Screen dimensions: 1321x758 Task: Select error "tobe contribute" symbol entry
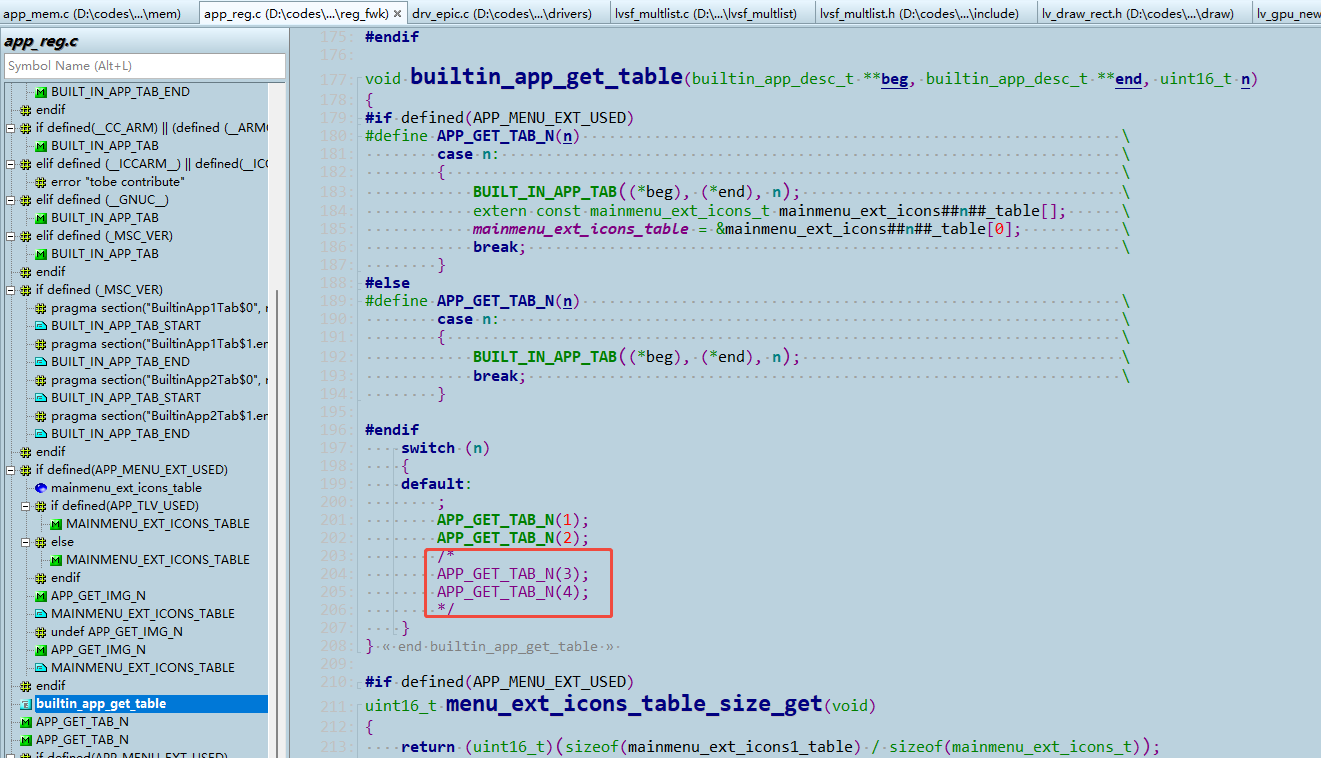click(x=118, y=182)
